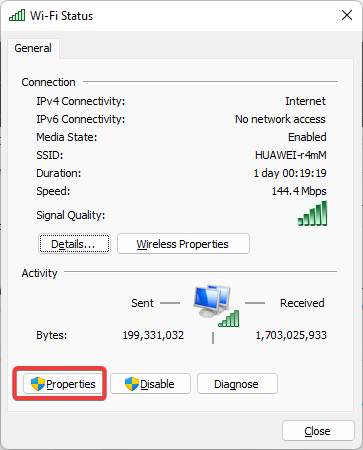Open the Wi-Fi adapter Properties
The height and width of the screenshot is (450, 363).
click(x=63, y=384)
